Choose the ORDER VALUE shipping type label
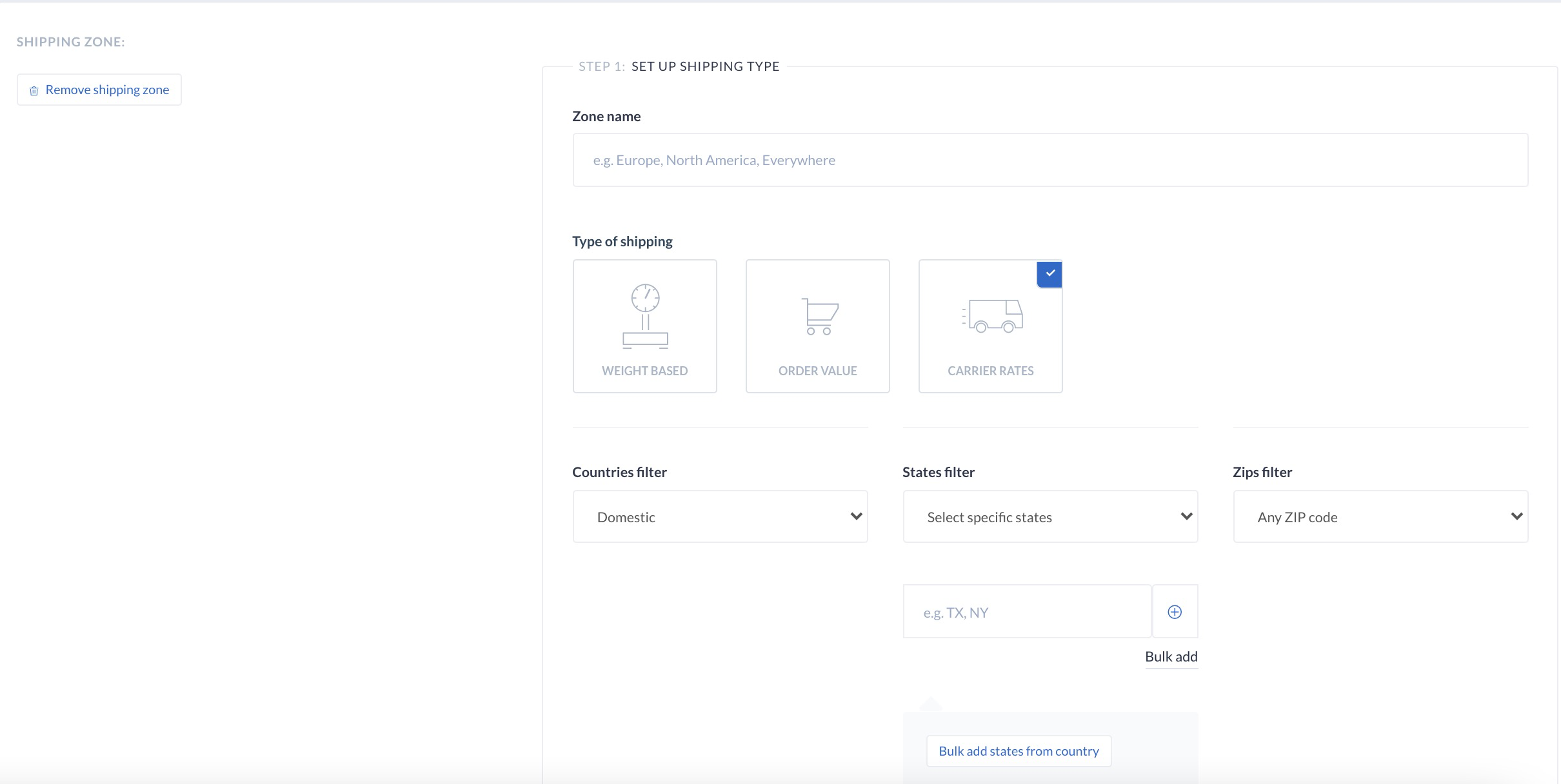The width and height of the screenshot is (1561, 784). coord(817,371)
